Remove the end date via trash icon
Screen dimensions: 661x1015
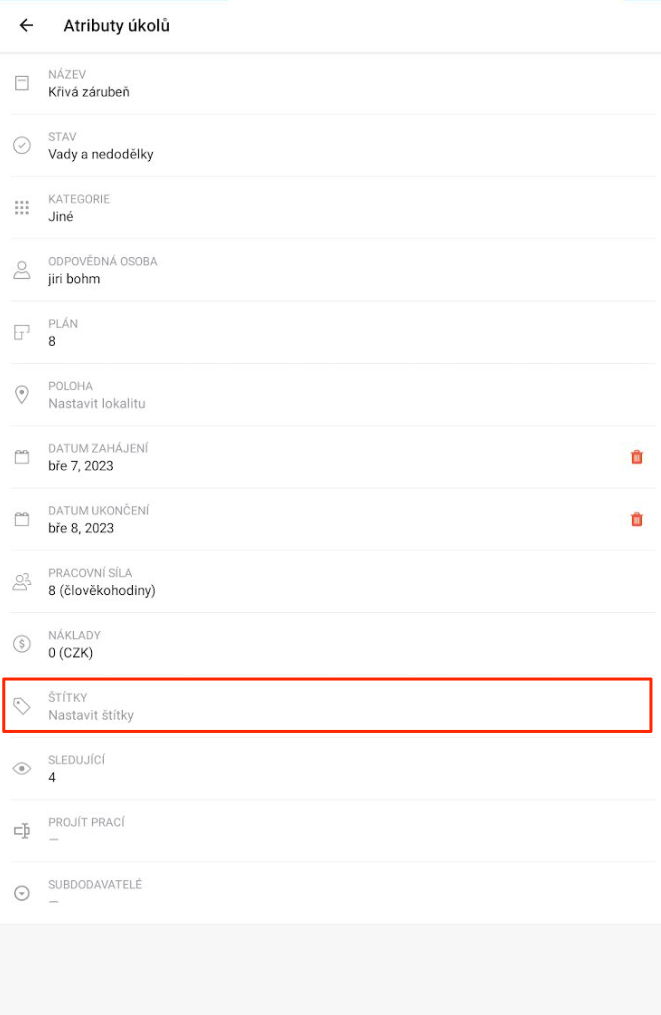pyautogui.click(x=636, y=519)
